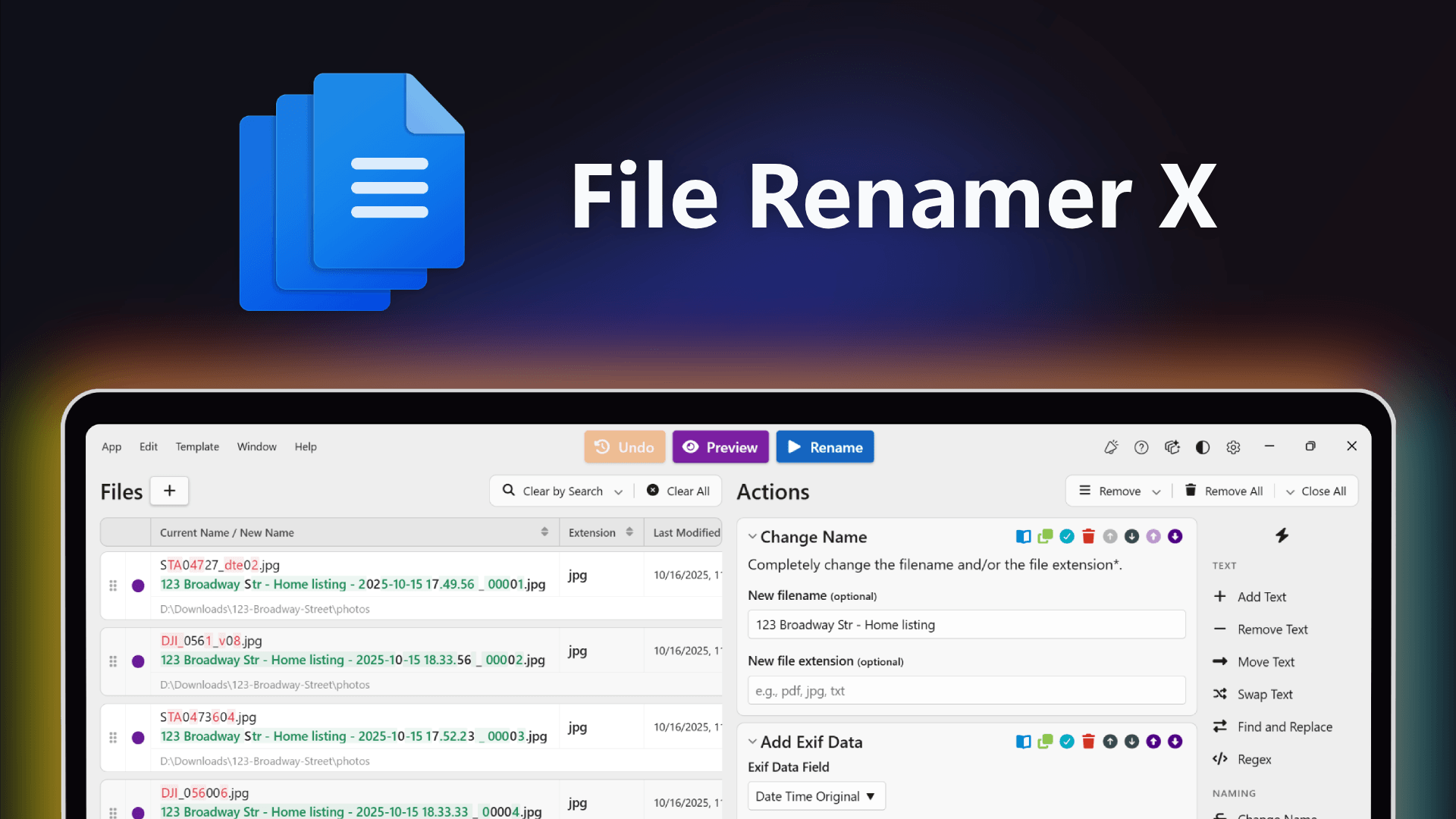Toggle the purple status dot for DJI_0561_v08.jpg

[x=138, y=661]
